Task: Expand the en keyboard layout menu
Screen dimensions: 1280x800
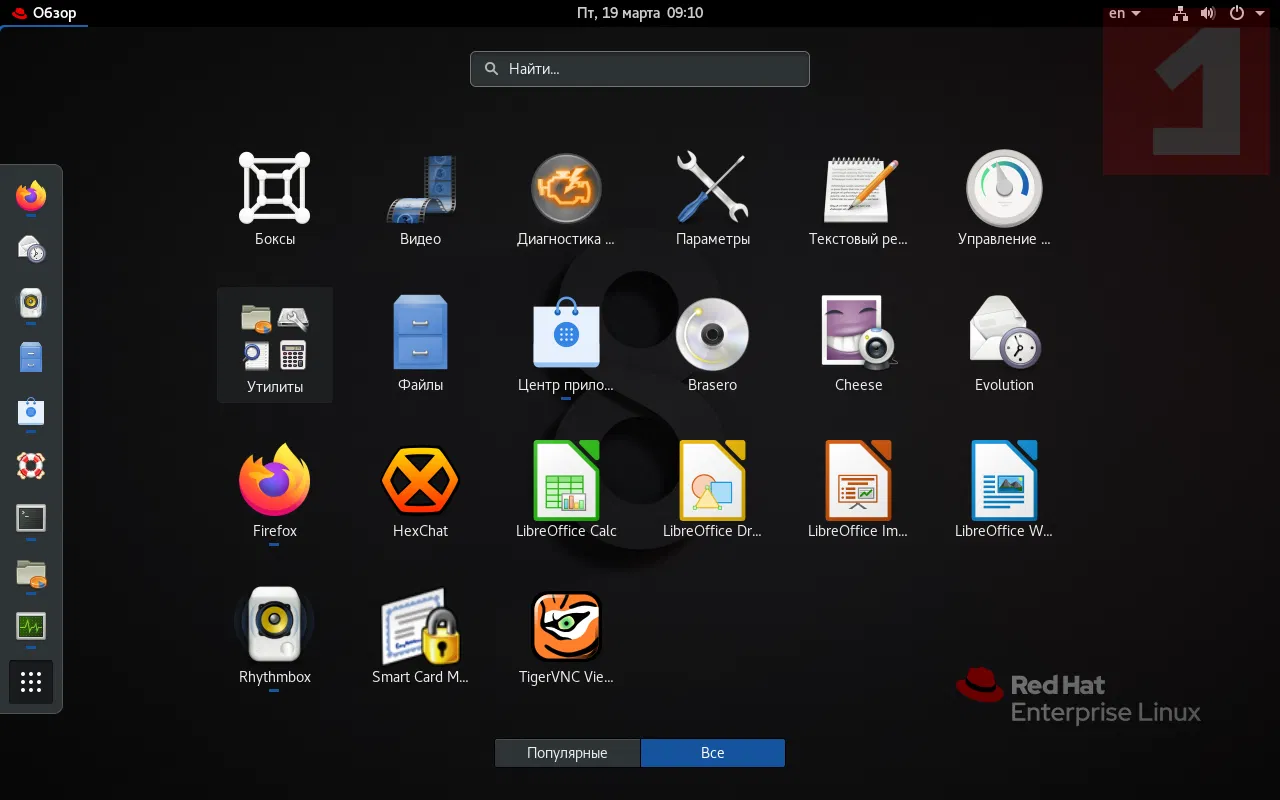Action: 1125,13
